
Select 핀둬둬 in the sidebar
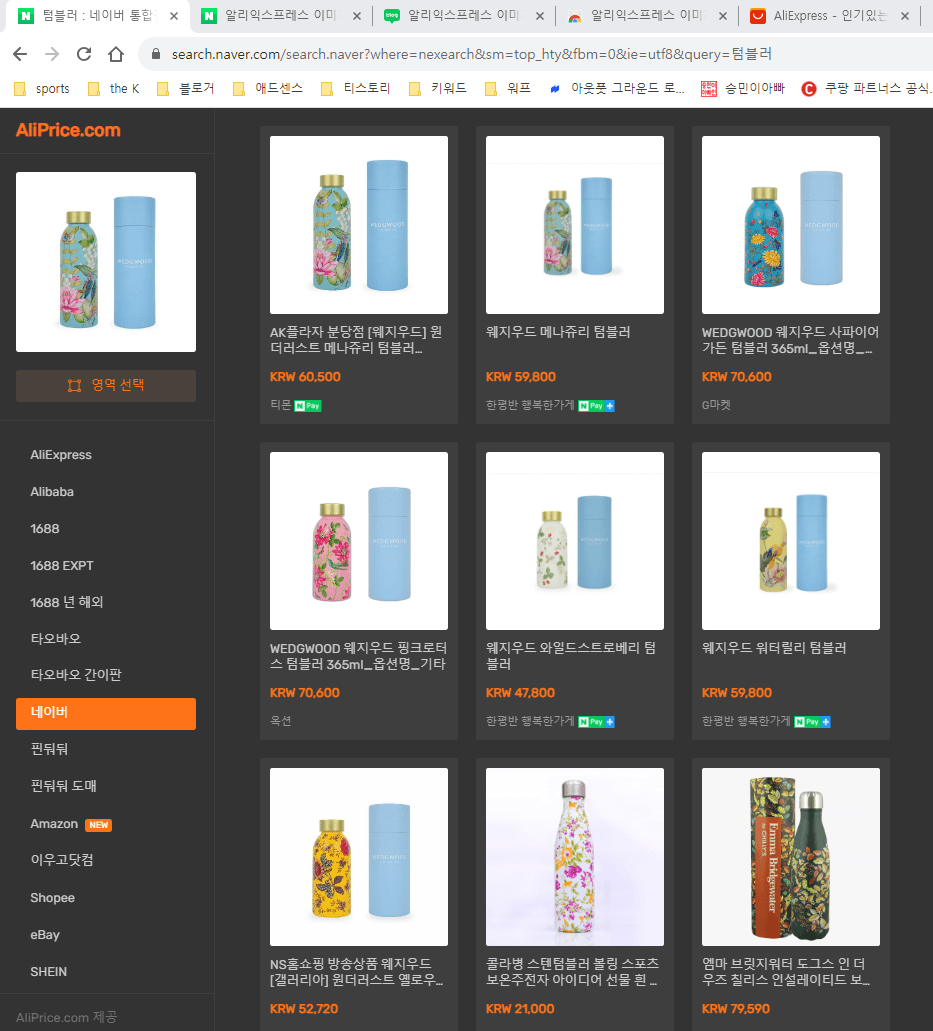(49, 748)
